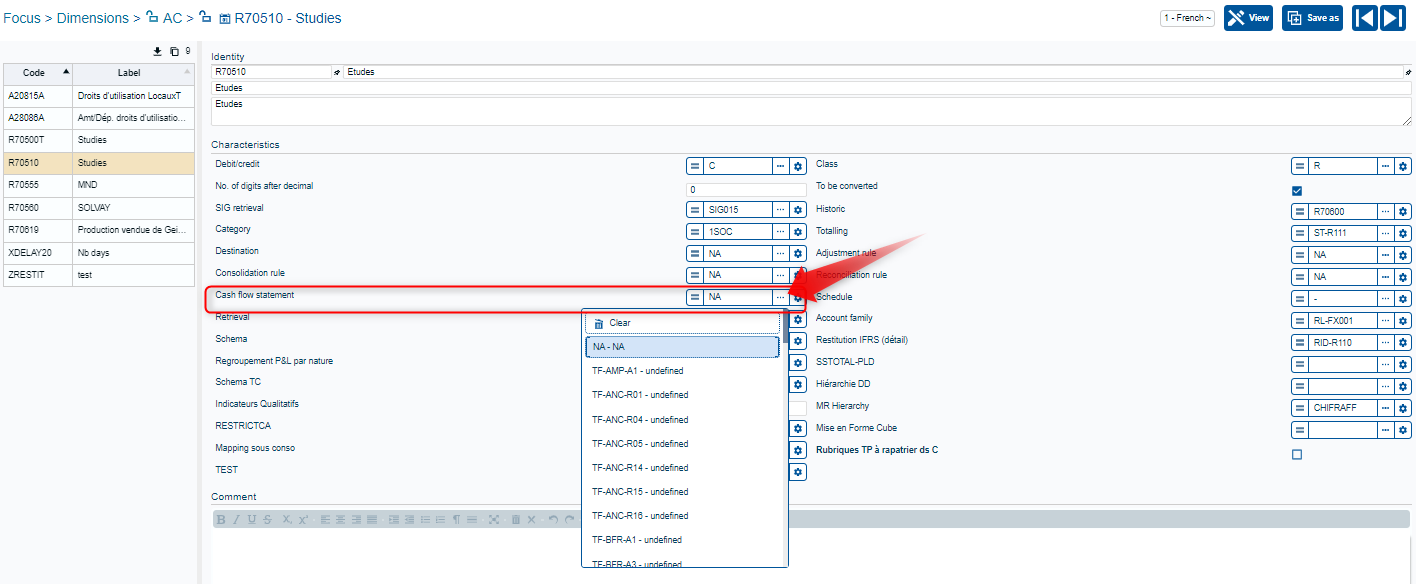Open the ellipsis picker for Totalling ST-R111
Image resolution: width=1416 pixels, height=584 pixels.
(1386, 233)
